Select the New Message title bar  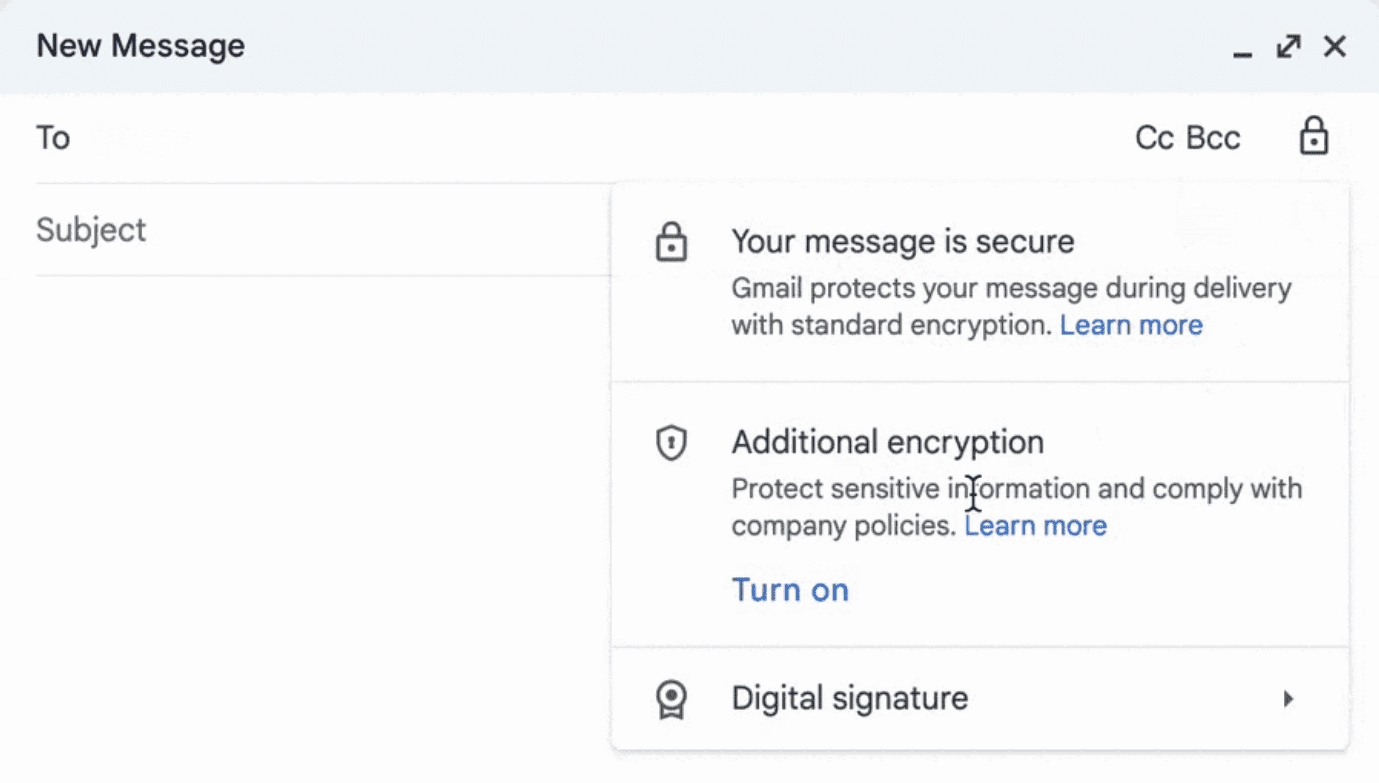[x=140, y=45]
